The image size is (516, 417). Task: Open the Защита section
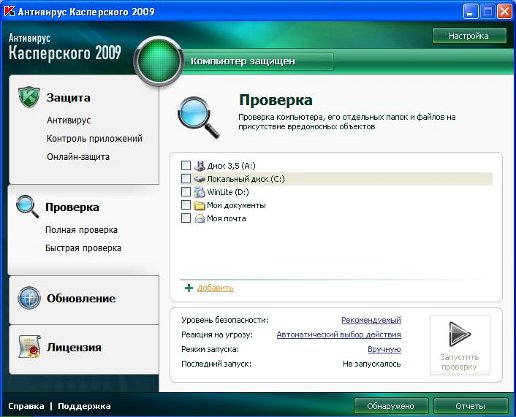[68, 98]
